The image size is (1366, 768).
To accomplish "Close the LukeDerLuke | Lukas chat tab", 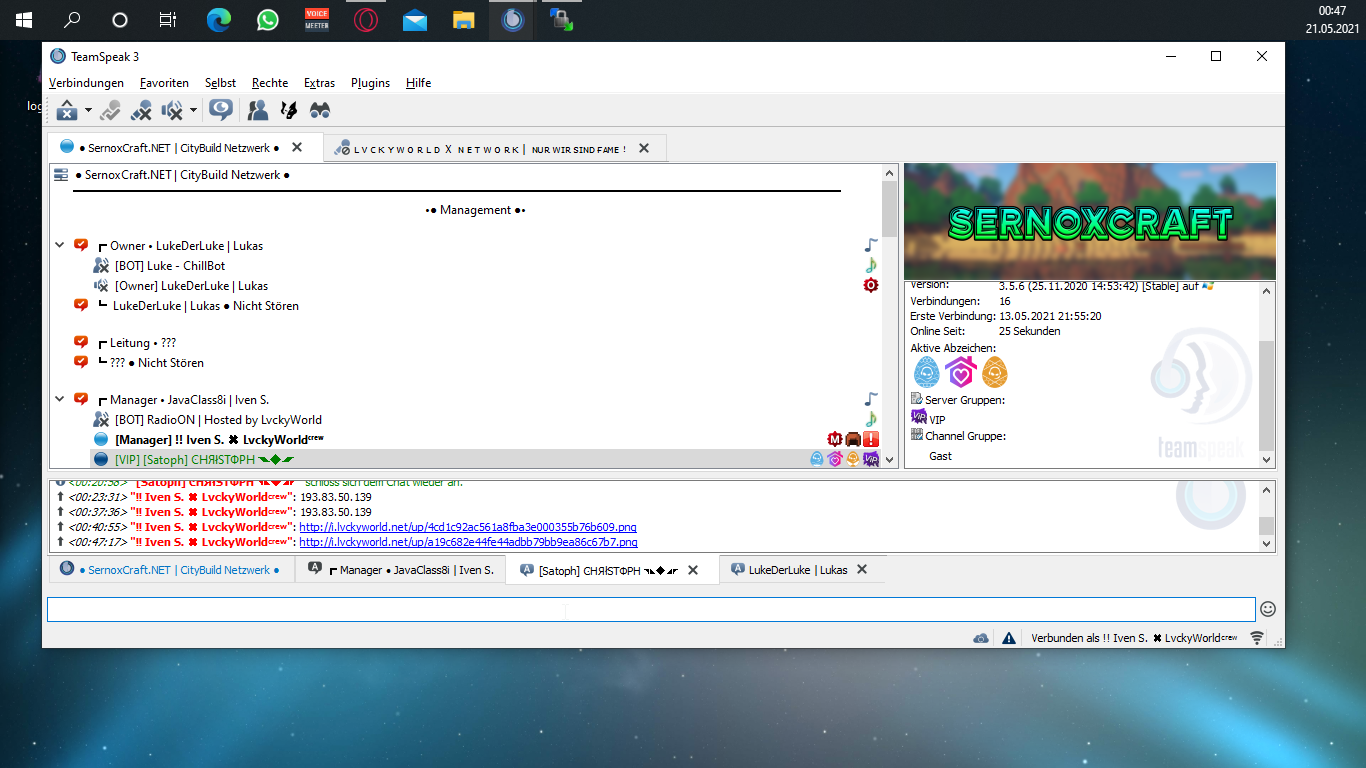I will click(x=862, y=570).
